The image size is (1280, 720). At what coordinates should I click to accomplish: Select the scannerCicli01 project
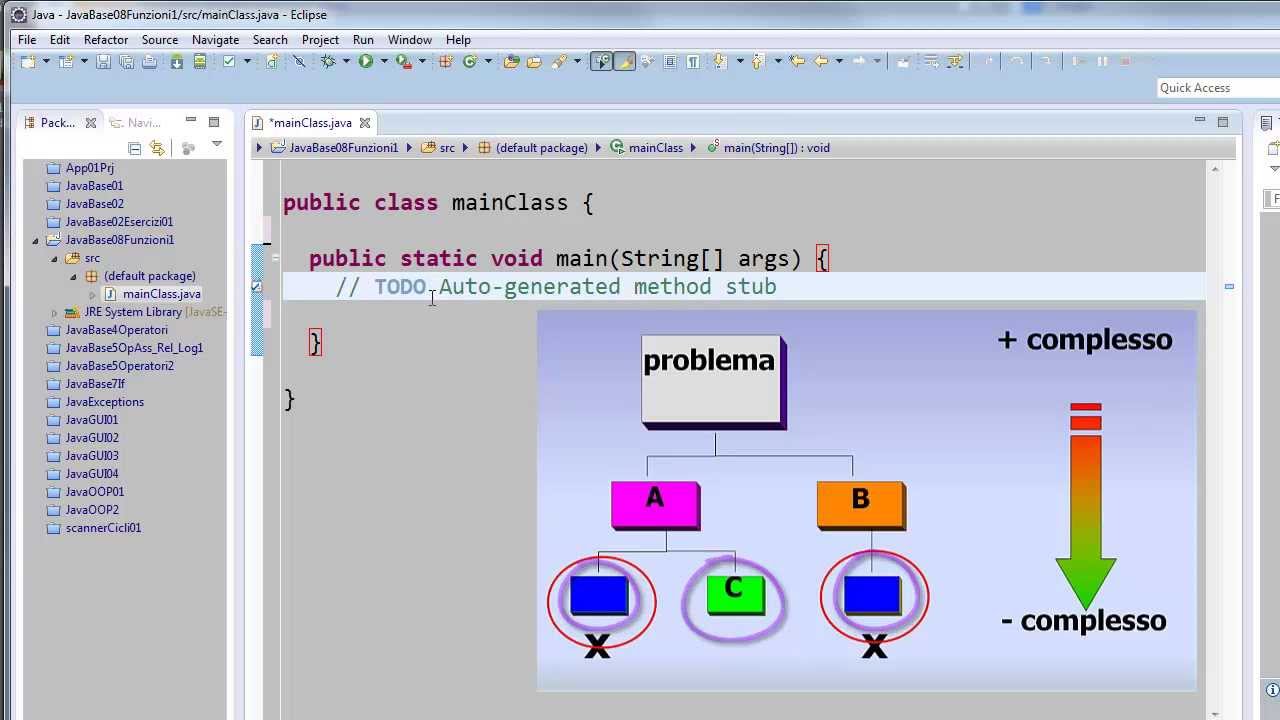pyautogui.click(x=103, y=528)
